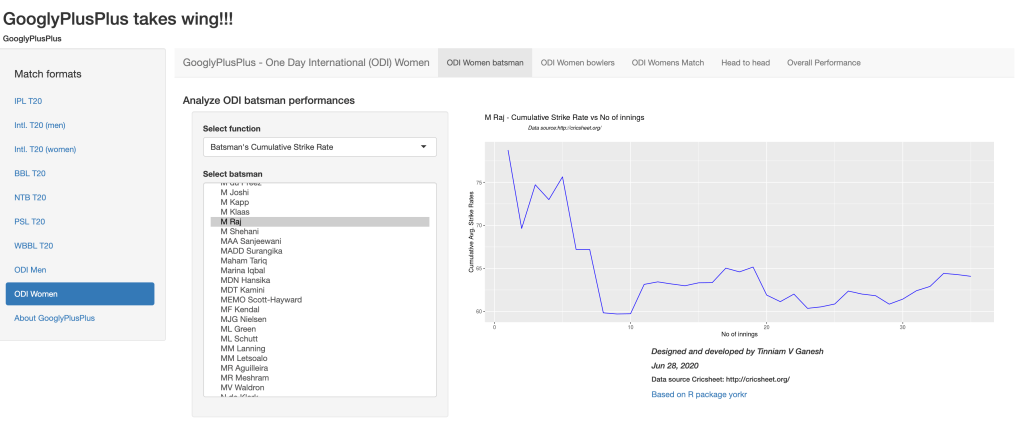Select Marina Iqbal in batsman list

click(x=242, y=270)
